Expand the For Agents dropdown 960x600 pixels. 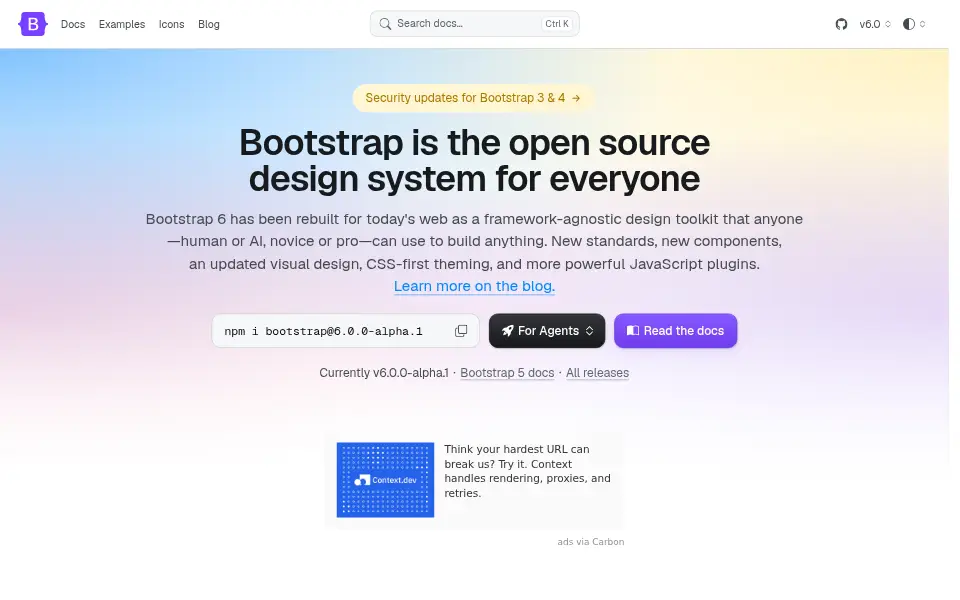pyautogui.click(x=547, y=331)
